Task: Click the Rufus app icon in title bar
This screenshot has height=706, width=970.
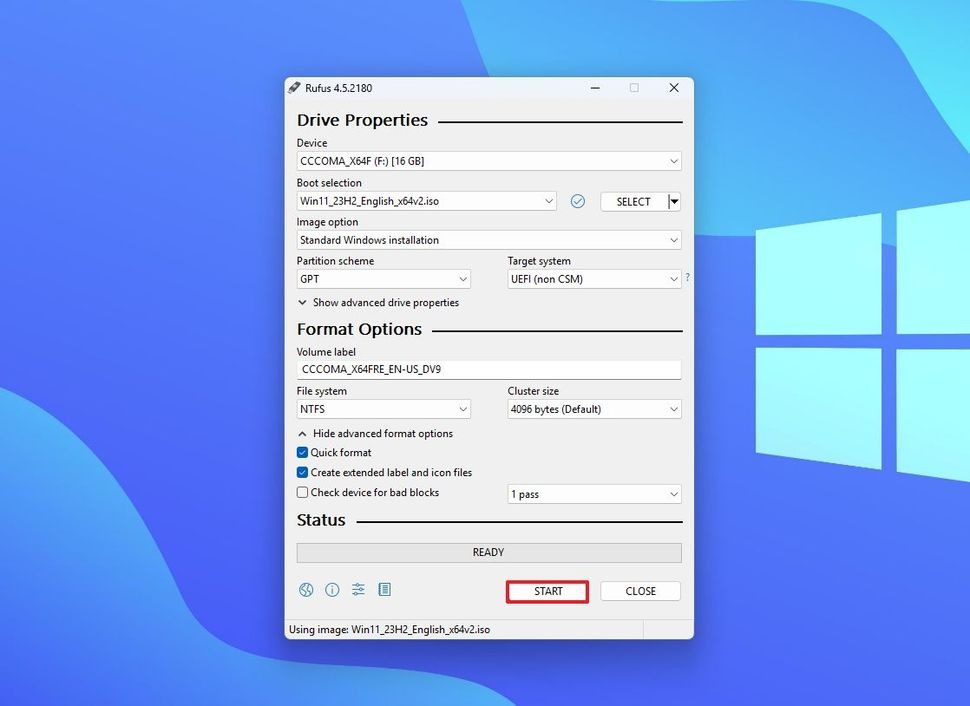Action: tap(294, 88)
